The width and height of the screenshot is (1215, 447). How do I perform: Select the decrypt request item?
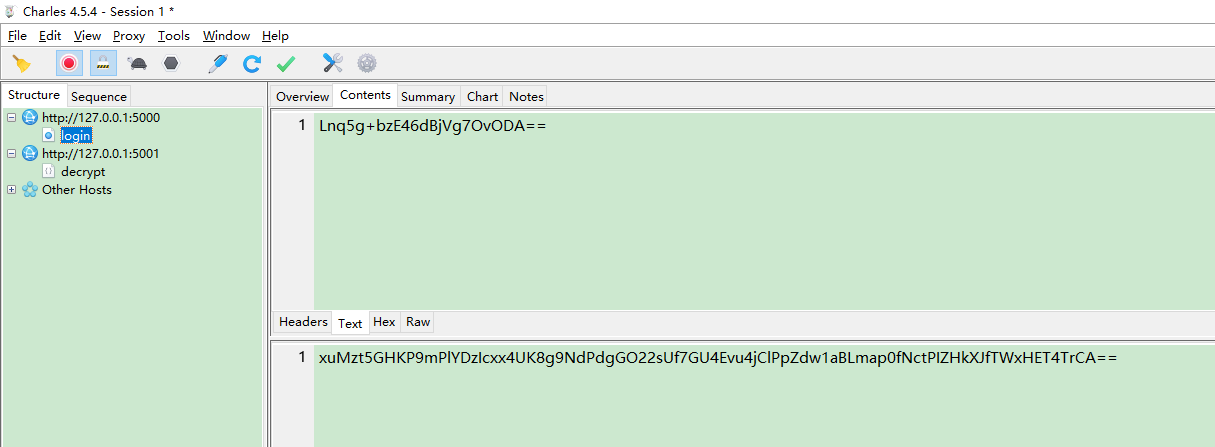coord(83,171)
